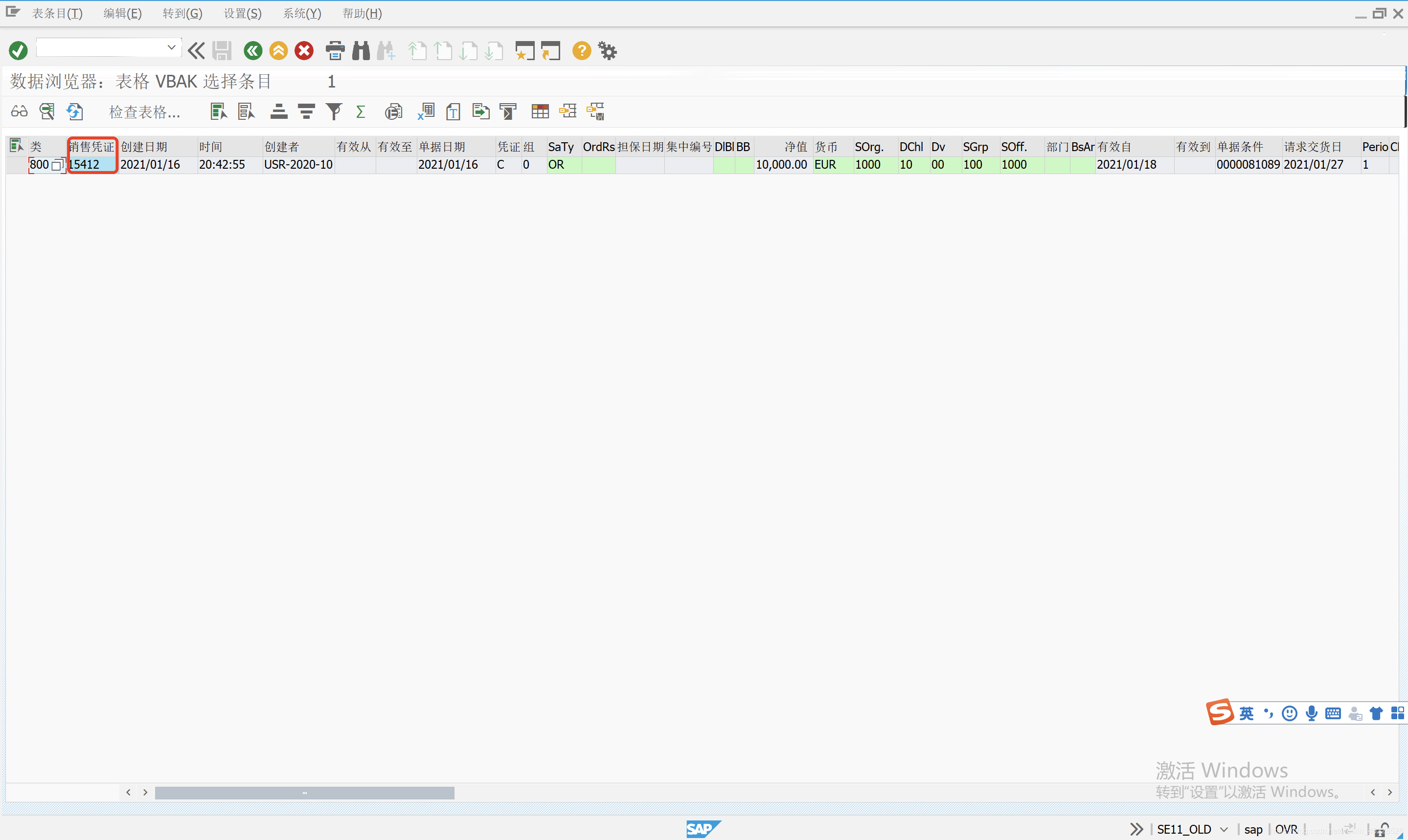Click the printer Print icon

click(335, 51)
